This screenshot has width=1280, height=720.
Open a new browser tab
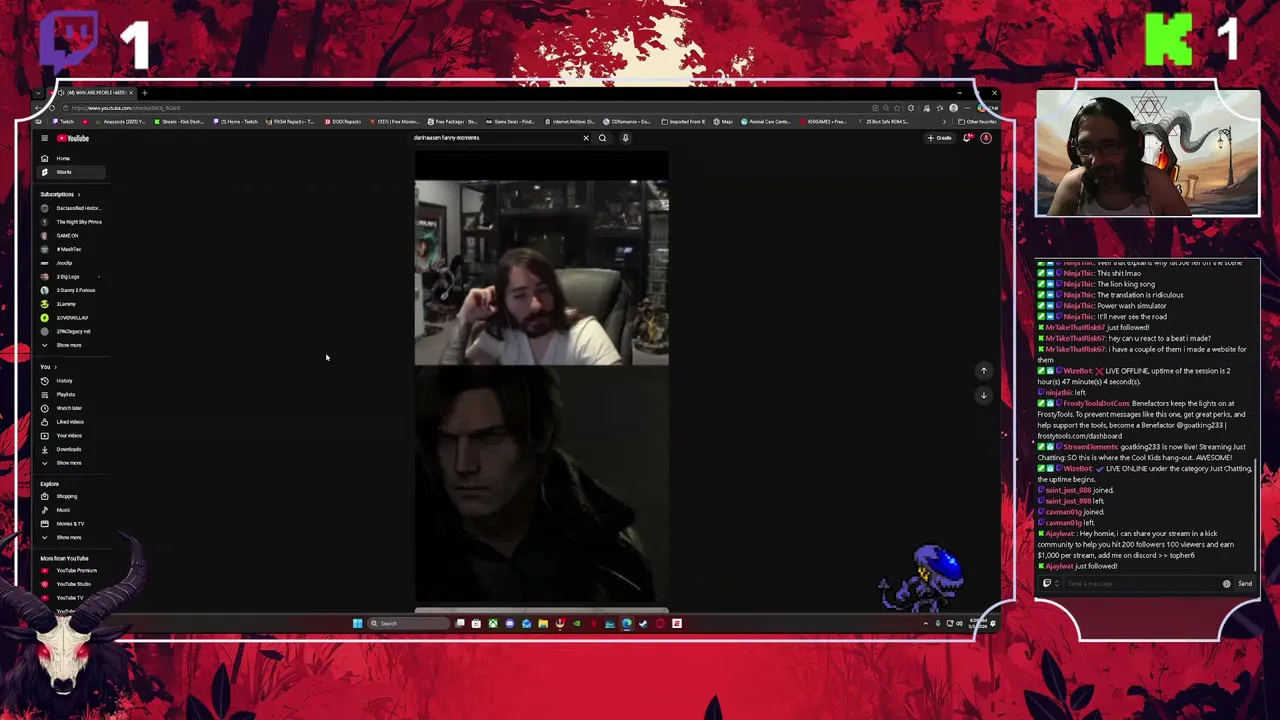coord(144,93)
